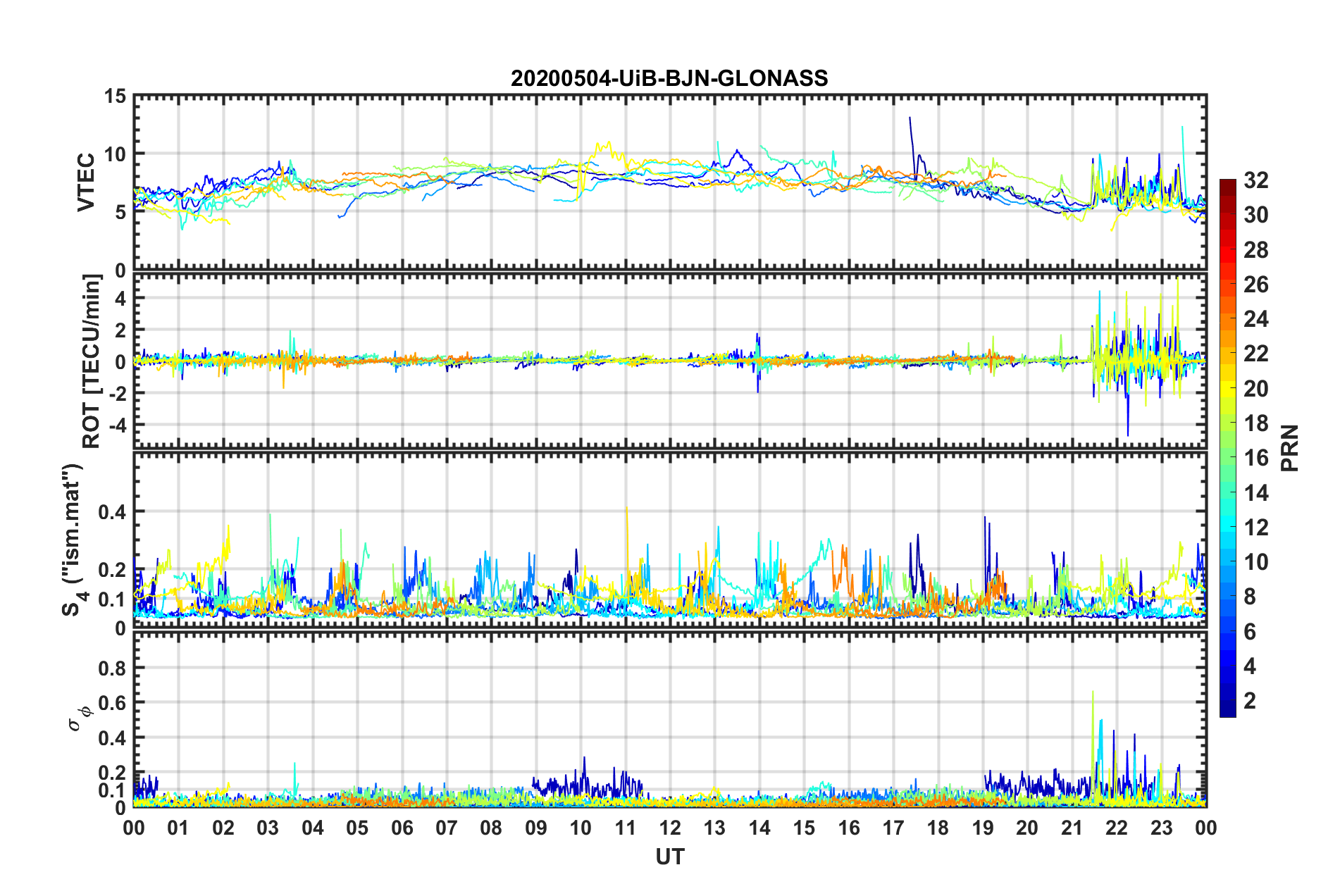The height and width of the screenshot is (896, 1340).
Task: Click the "PRN" colorbar label
Action: pos(1290,448)
